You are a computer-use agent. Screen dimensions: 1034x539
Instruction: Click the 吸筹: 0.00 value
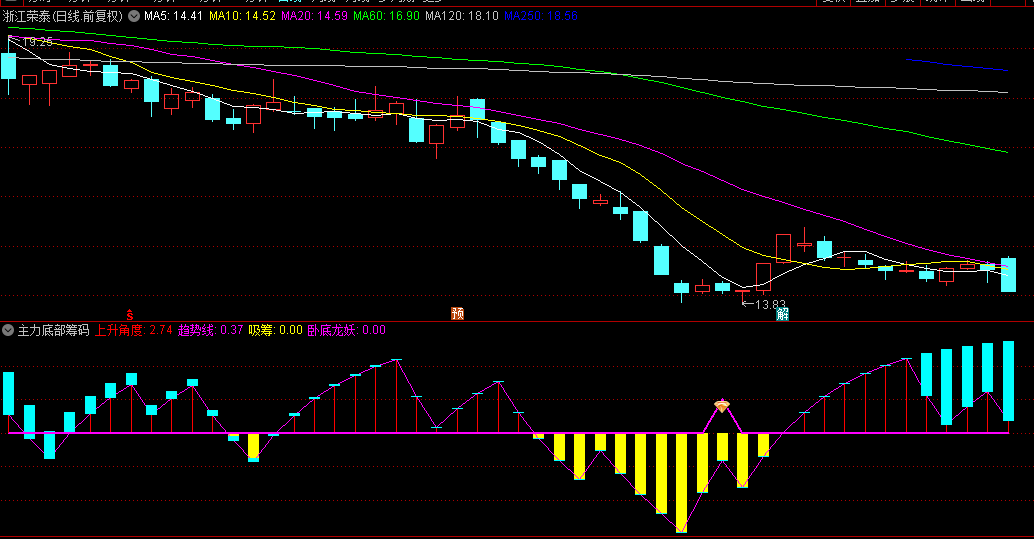point(276,330)
